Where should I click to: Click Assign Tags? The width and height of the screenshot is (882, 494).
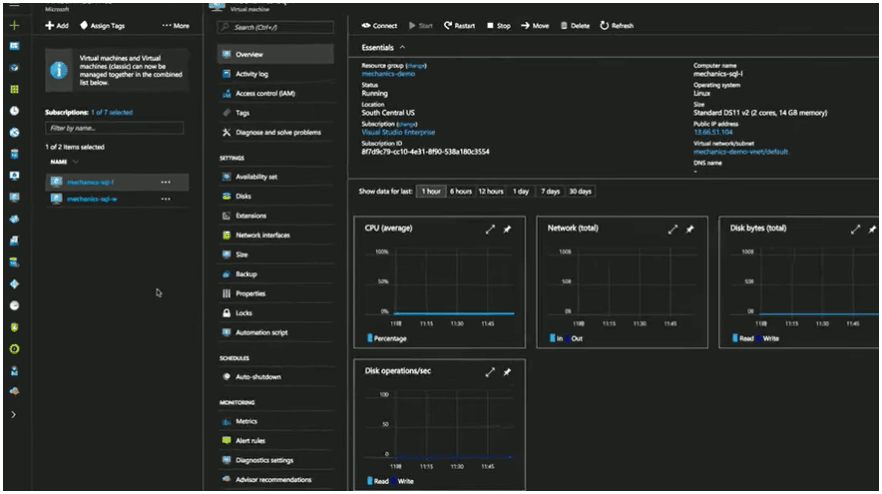tap(102, 25)
